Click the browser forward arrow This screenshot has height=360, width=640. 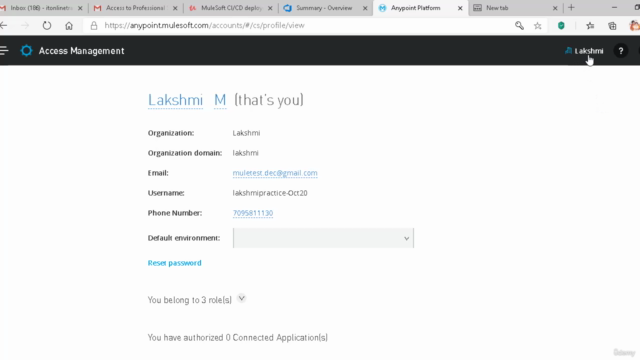(x=25, y=26)
